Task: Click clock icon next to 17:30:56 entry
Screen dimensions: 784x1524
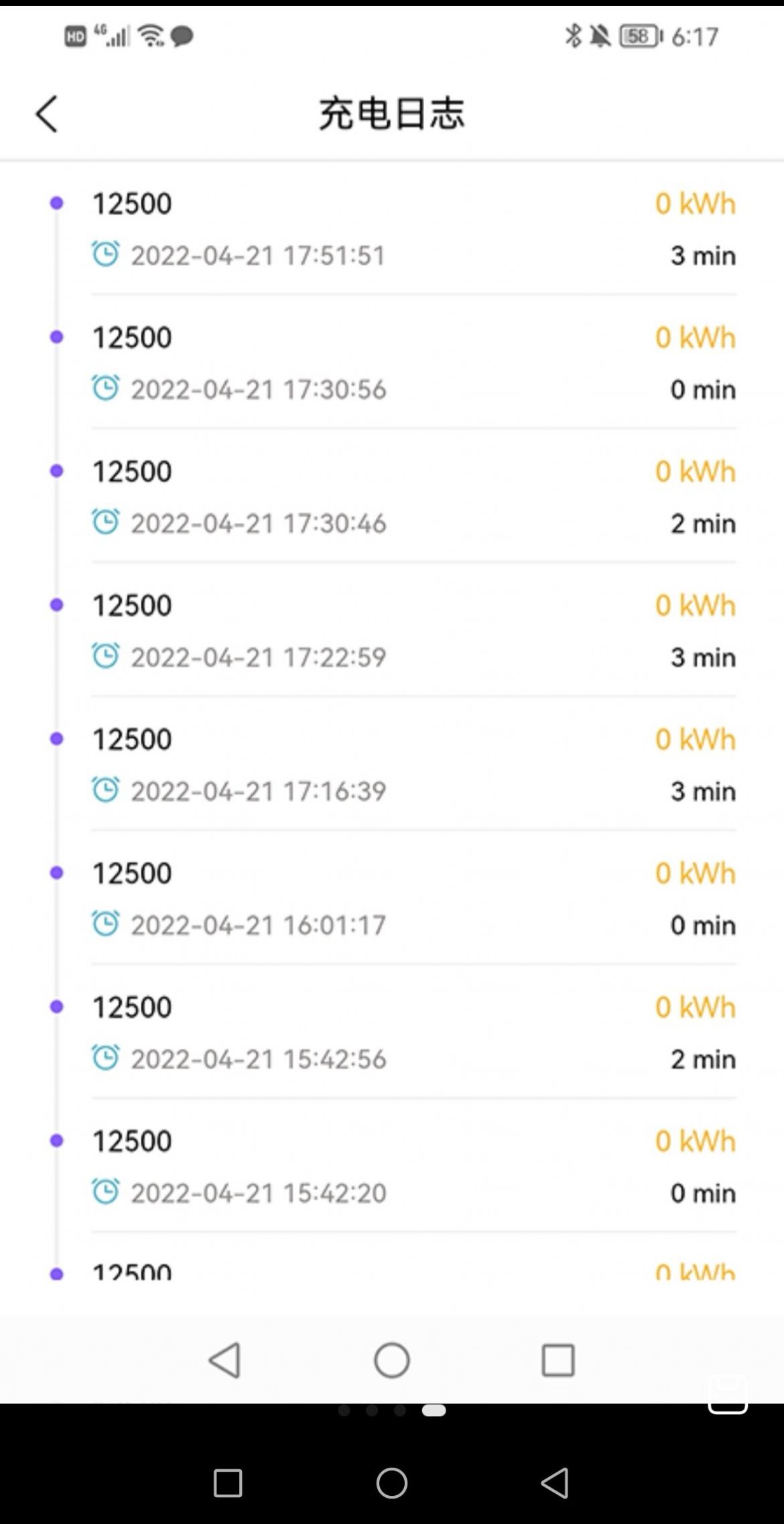Action: (x=106, y=388)
